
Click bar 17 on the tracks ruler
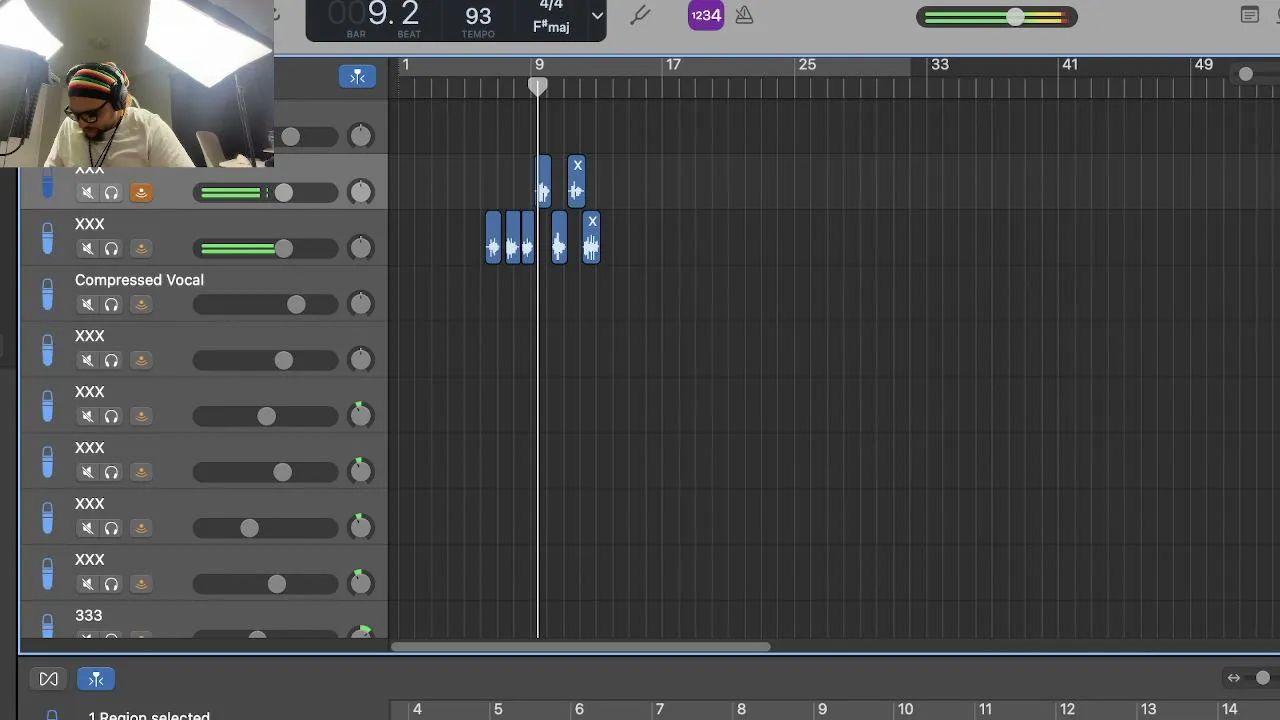pos(673,65)
